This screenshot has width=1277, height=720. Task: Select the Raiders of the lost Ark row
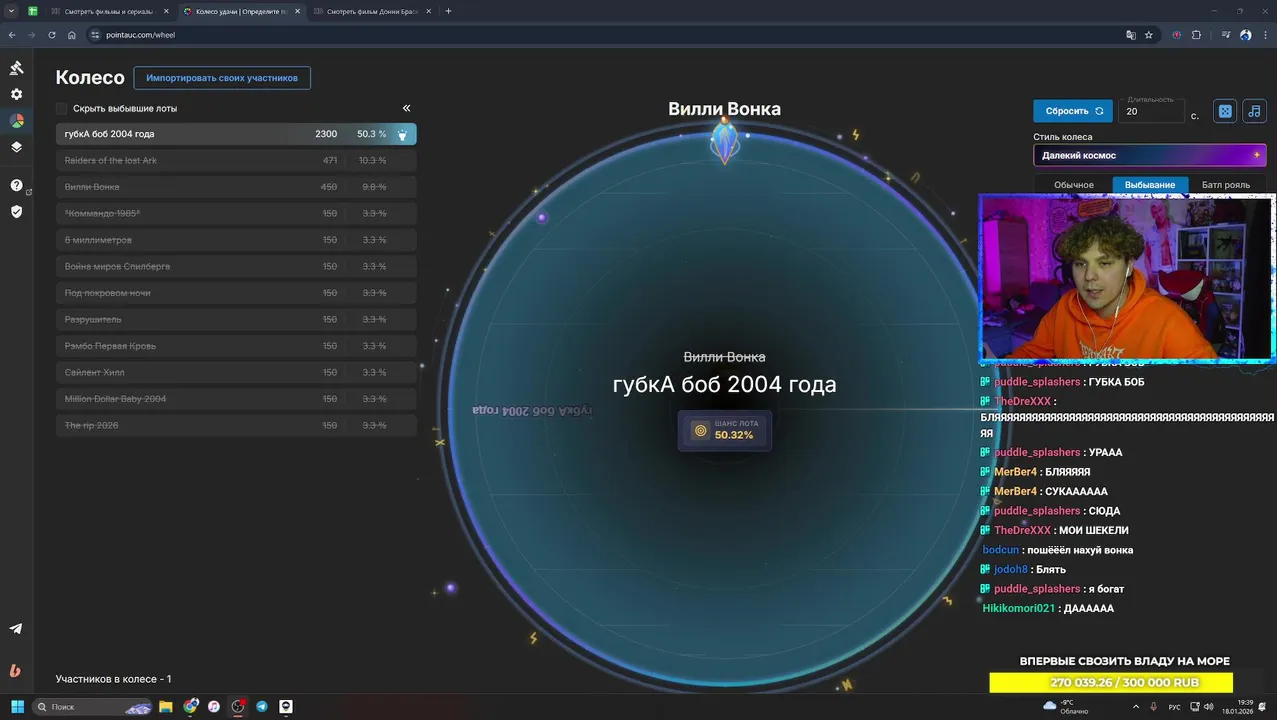(236, 160)
